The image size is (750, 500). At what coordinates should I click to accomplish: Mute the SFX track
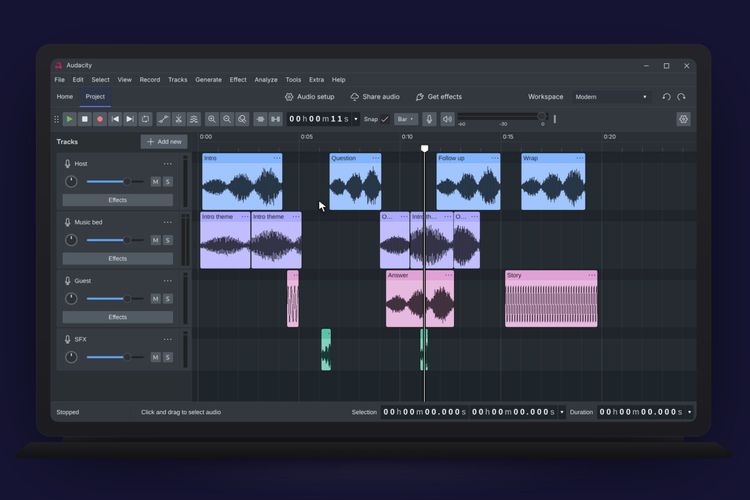point(155,357)
